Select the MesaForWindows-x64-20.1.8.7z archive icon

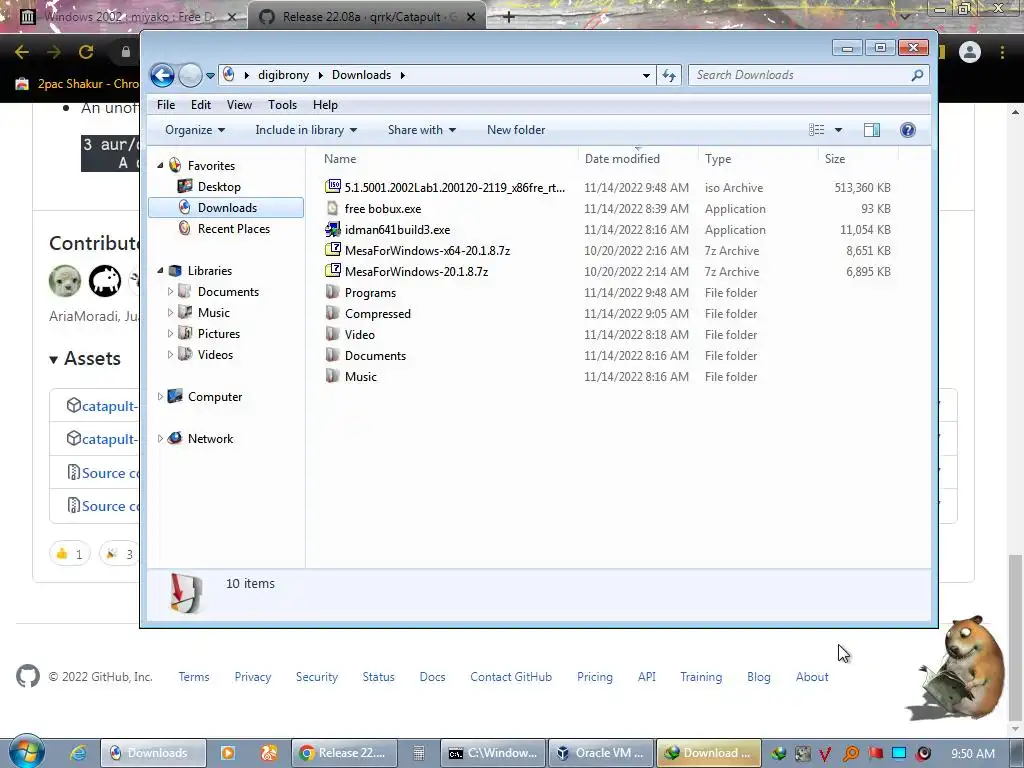pos(333,250)
